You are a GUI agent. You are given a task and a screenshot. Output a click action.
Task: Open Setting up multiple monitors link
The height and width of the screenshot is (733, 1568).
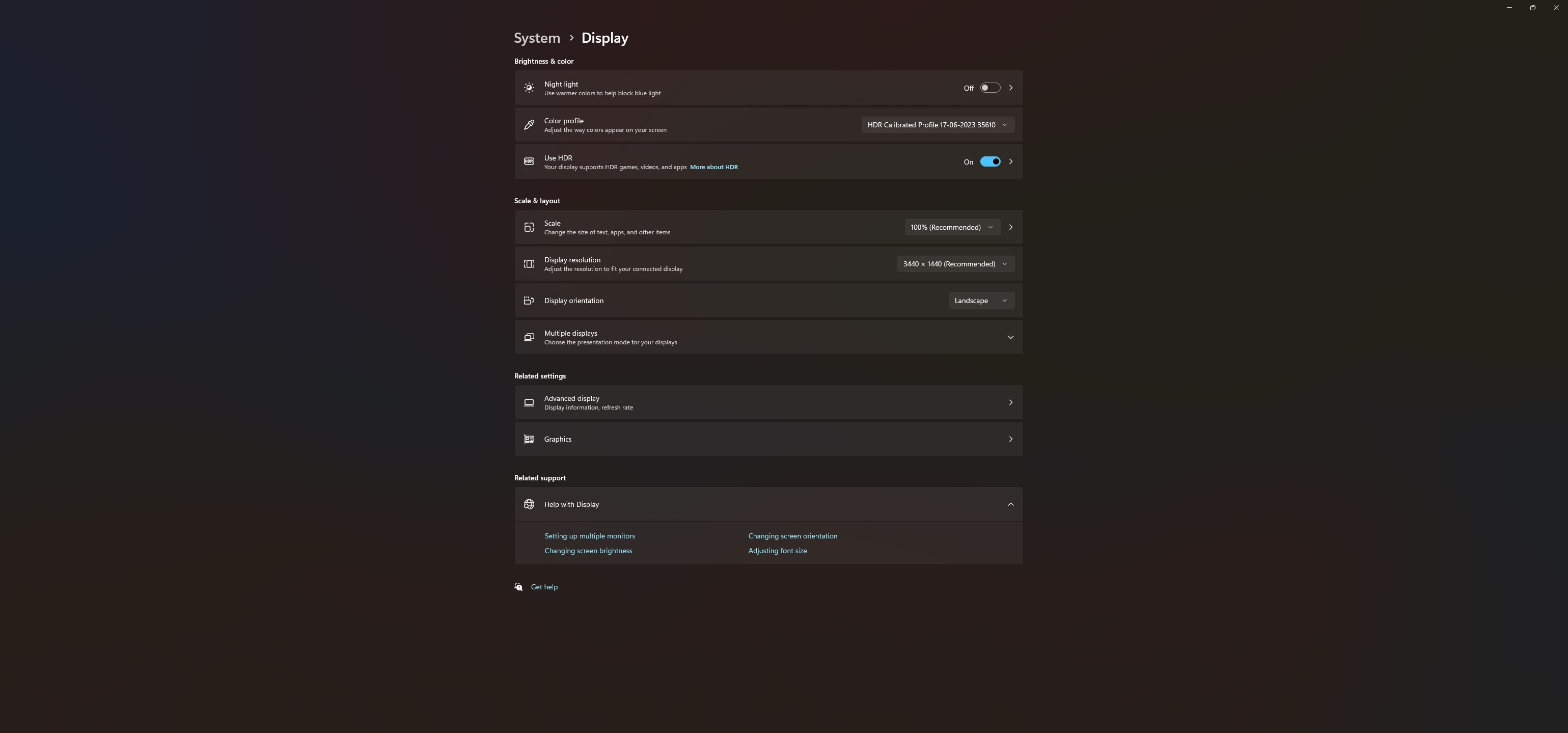(589, 536)
